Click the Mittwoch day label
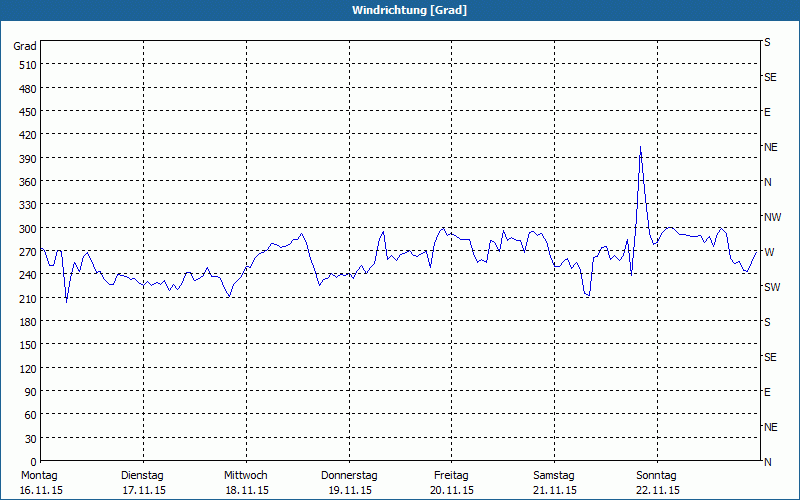This screenshot has height=500, width=800. click(245, 476)
